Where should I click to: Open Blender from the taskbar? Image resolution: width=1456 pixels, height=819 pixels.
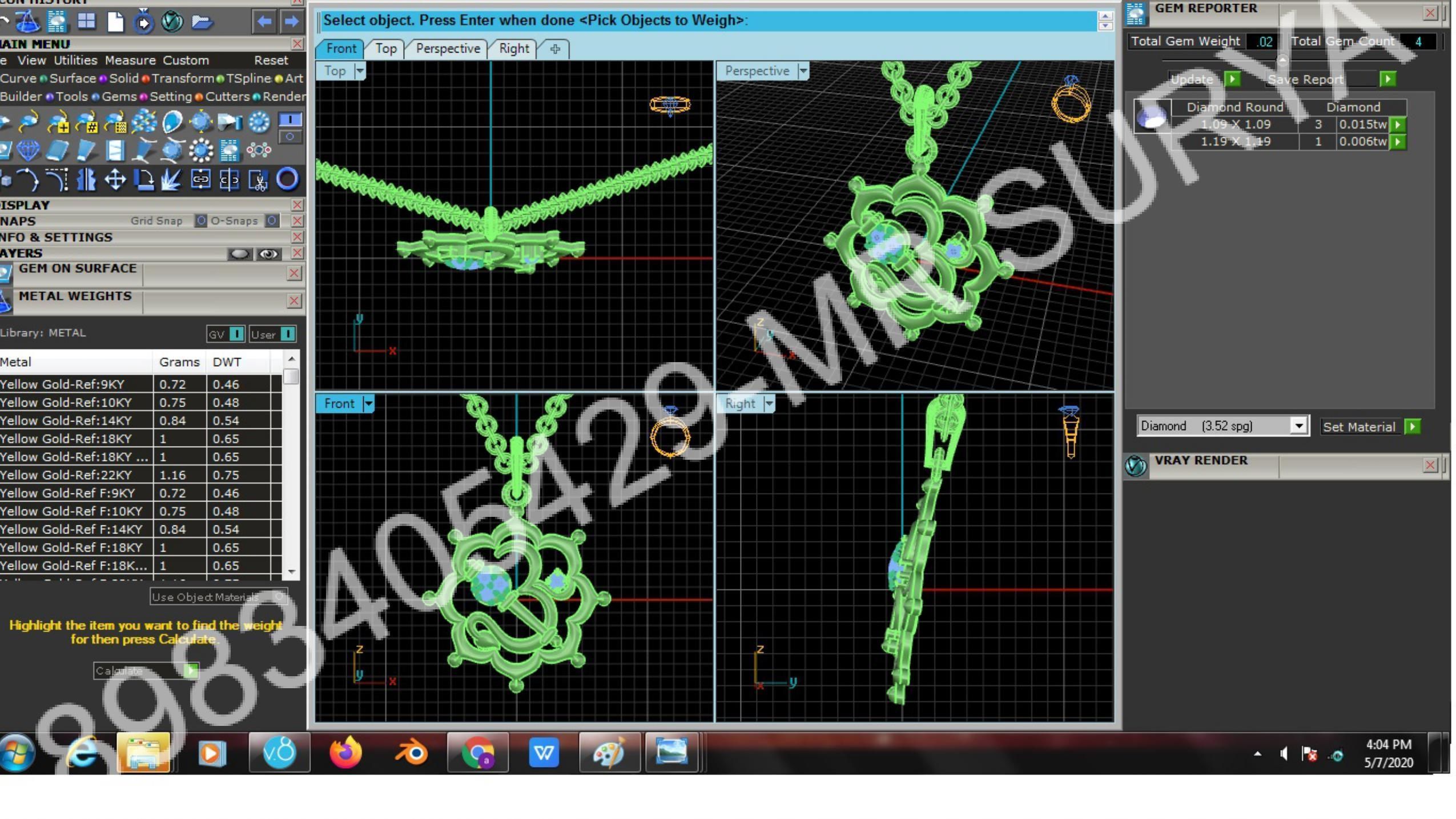(x=411, y=753)
